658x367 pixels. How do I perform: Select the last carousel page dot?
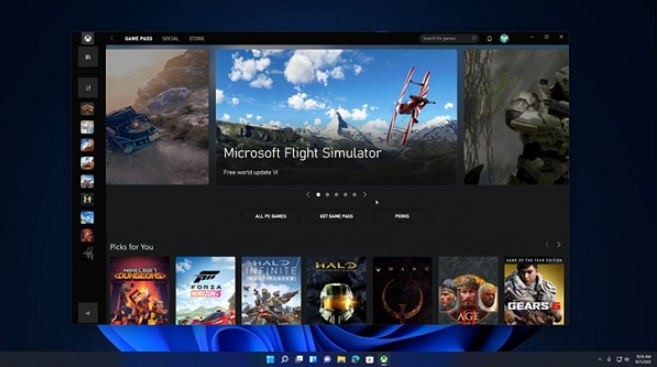coord(355,195)
